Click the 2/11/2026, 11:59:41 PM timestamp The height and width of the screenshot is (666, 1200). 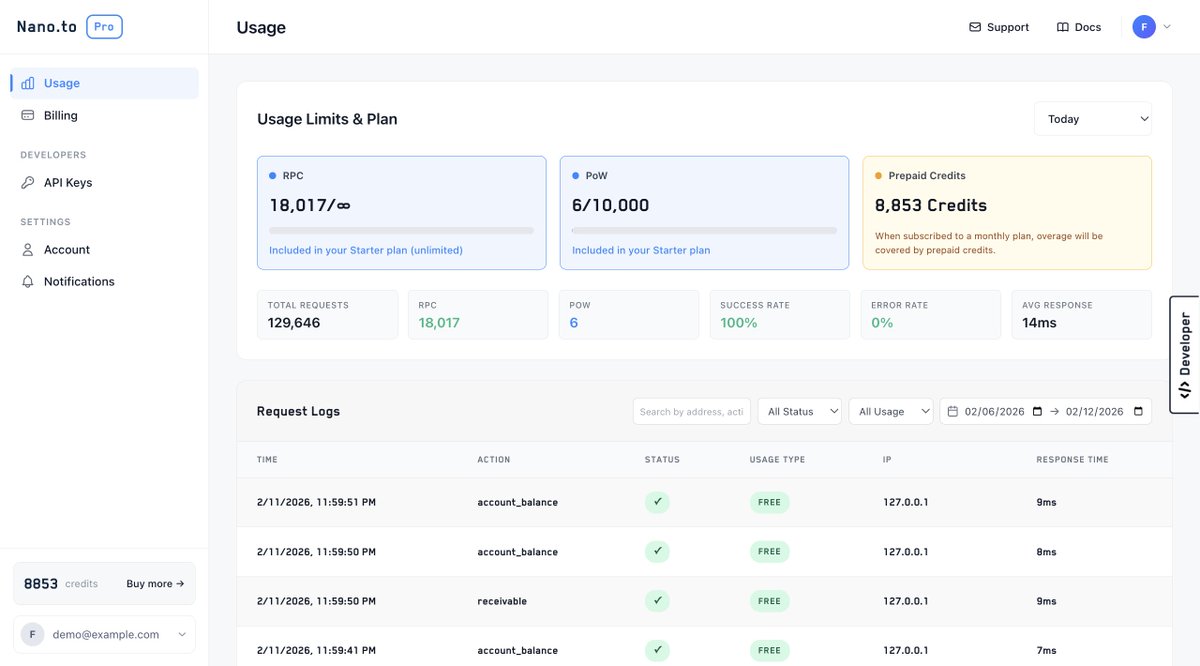point(316,650)
